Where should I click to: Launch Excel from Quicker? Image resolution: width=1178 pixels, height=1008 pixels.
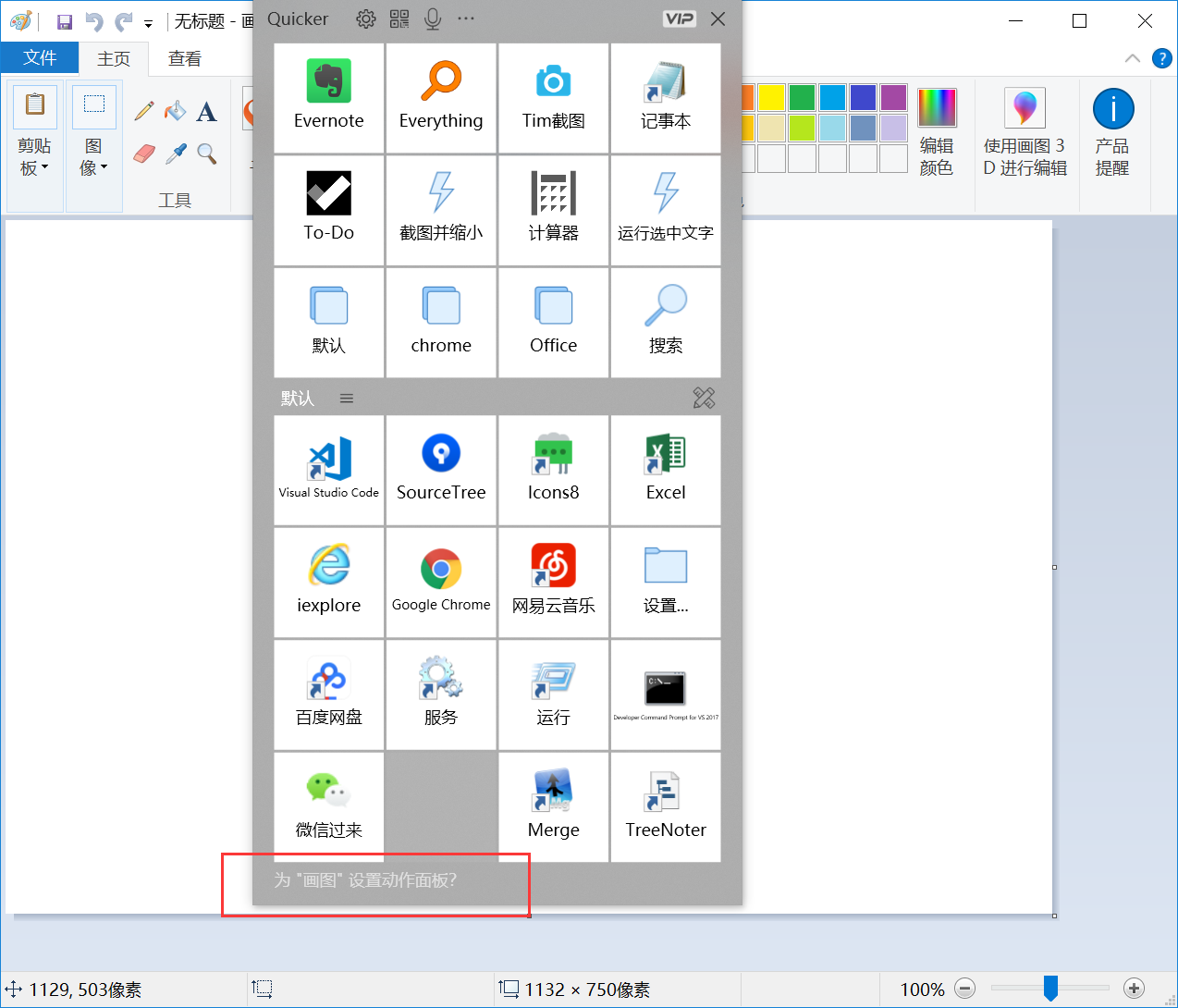click(666, 470)
